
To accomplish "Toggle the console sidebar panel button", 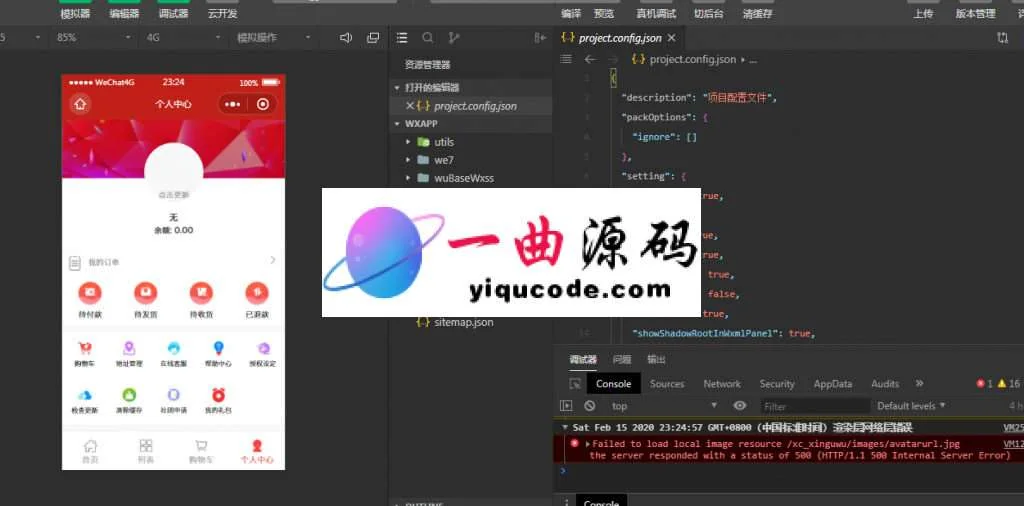I will pyautogui.click(x=566, y=406).
